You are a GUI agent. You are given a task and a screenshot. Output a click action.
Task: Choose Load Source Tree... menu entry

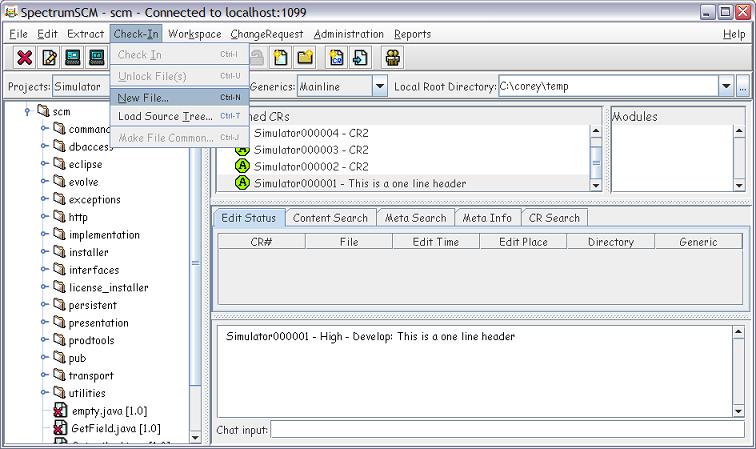tap(179, 116)
